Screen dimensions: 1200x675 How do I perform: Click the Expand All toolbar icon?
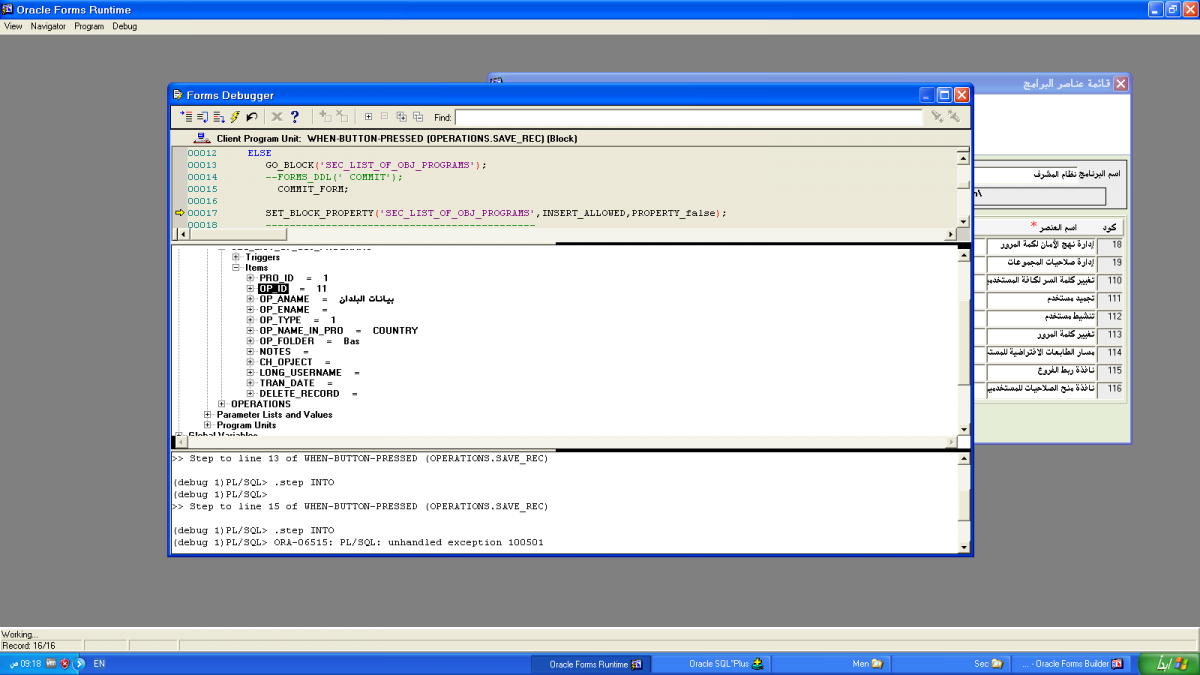tap(401, 117)
